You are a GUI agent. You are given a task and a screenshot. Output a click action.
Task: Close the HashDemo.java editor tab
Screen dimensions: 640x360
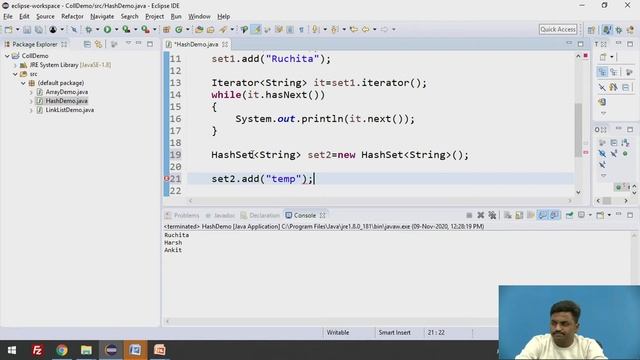[225, 44]
